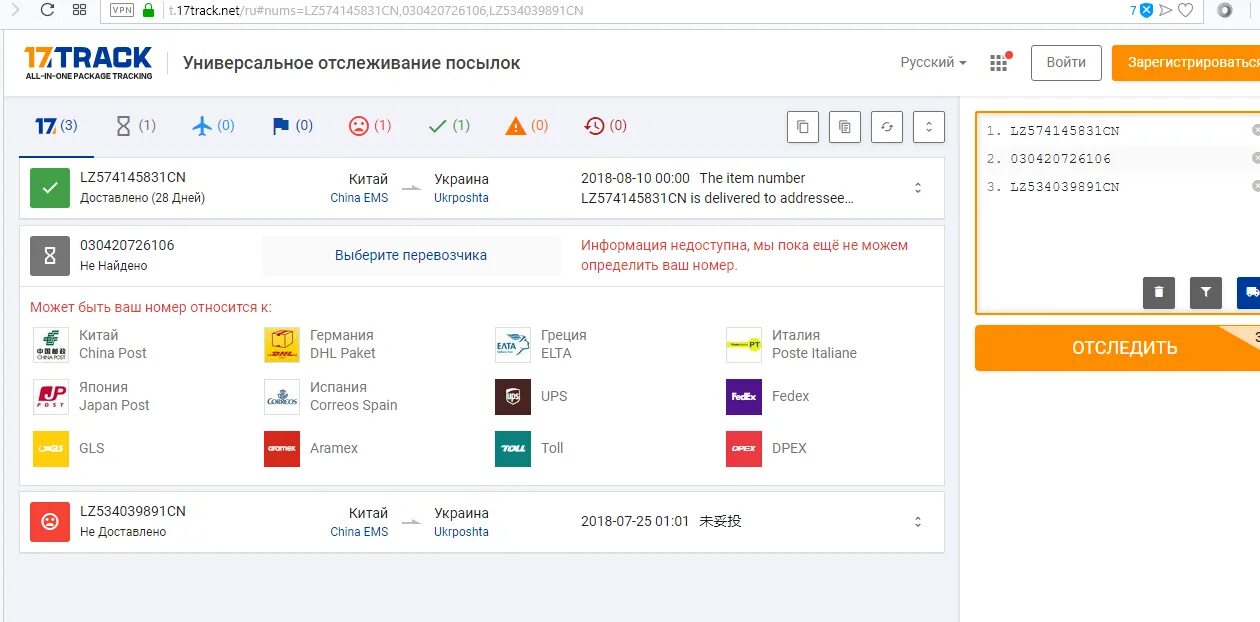Reload the page with browser refresh
Image resolution: width=1260 pixels, height=622 pixels.
47,10
